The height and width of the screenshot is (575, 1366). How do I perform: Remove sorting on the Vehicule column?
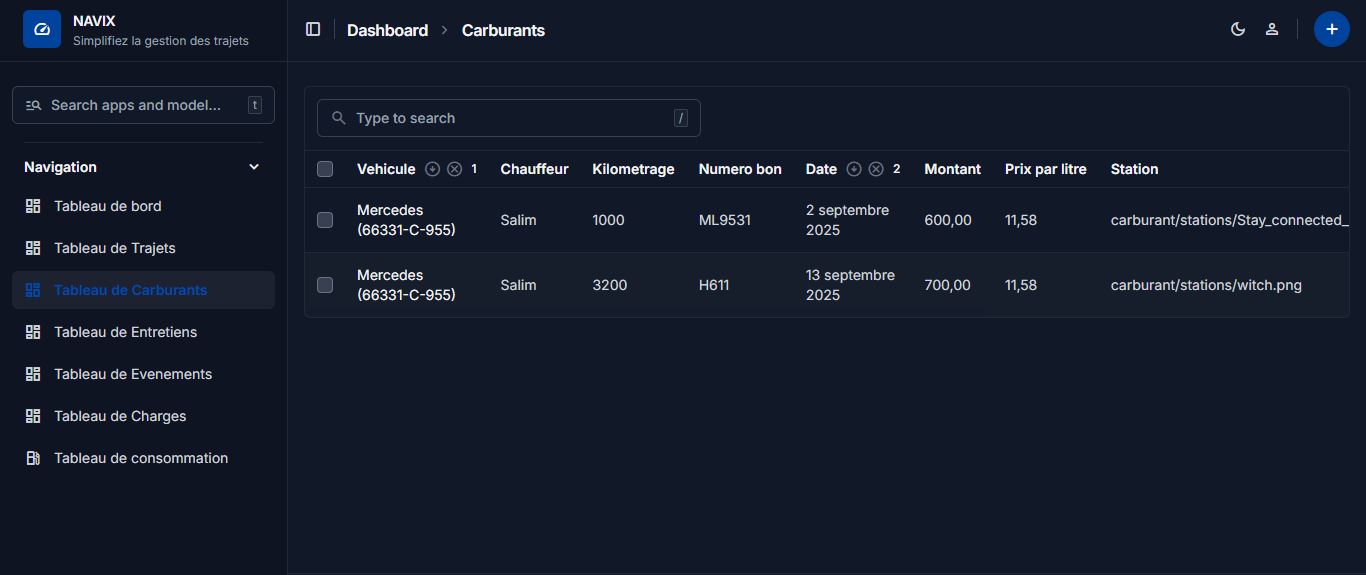point(454,169)
